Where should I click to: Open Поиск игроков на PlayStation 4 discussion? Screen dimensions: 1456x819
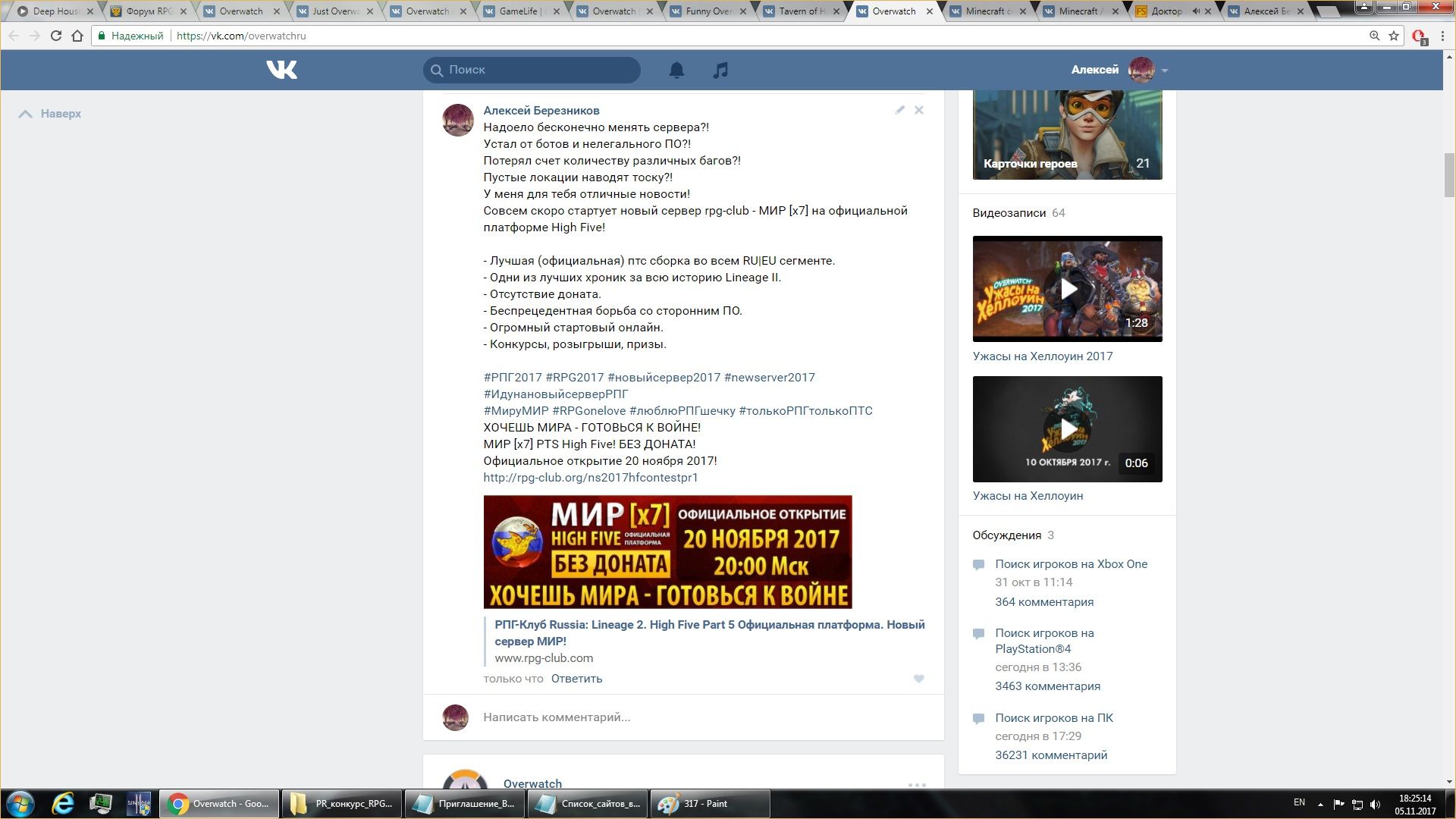(x=1044, y=641)
